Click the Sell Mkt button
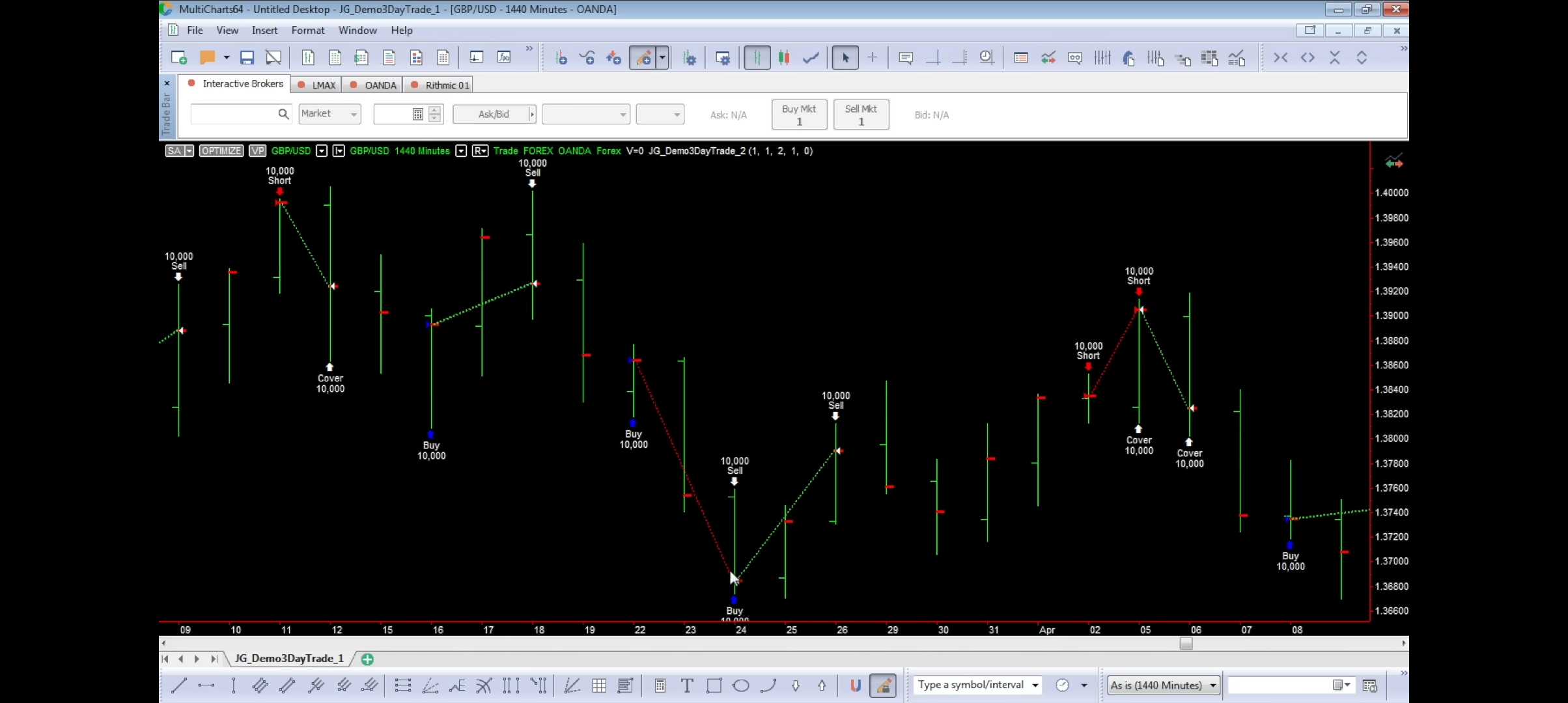This screenshot has width=1568, height=703. (x=861, y=115)
